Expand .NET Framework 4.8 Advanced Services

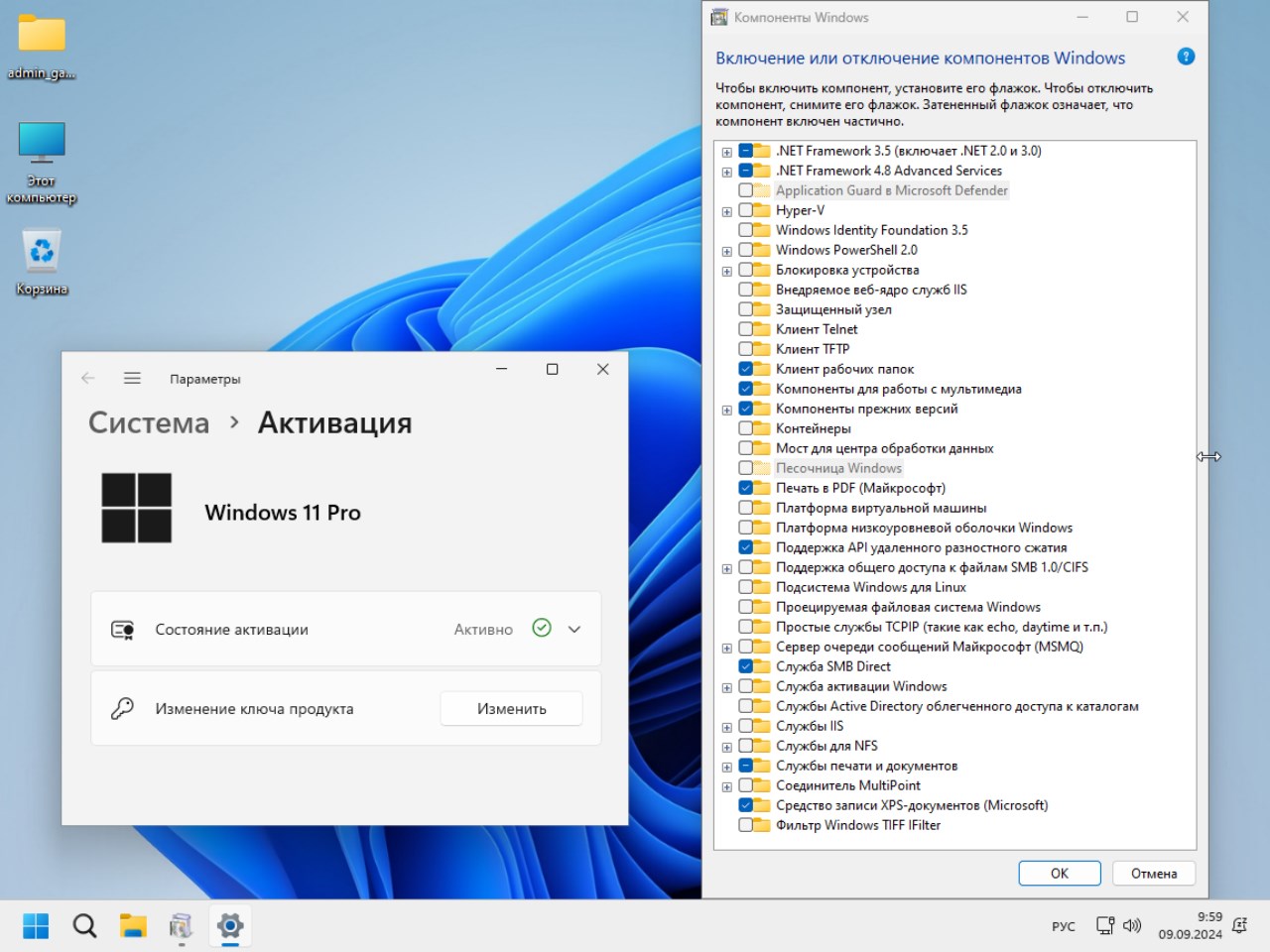727,172
